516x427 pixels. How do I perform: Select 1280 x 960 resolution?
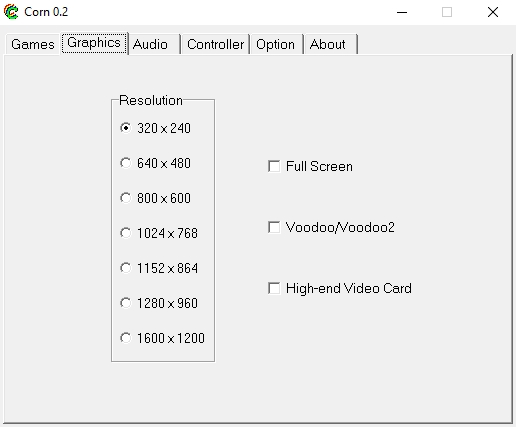pos(159,303)
